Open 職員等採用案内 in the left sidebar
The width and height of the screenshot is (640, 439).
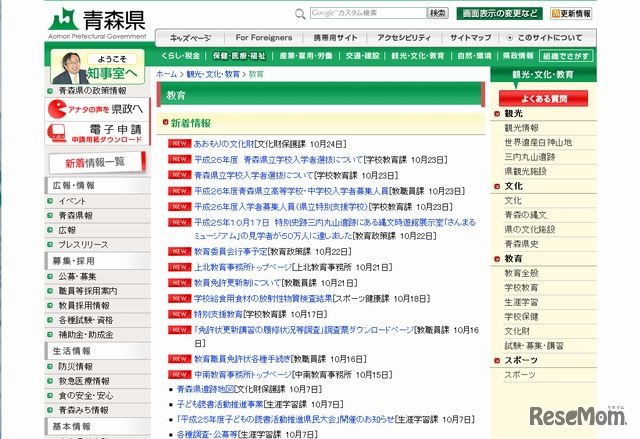tap(88, 291)
